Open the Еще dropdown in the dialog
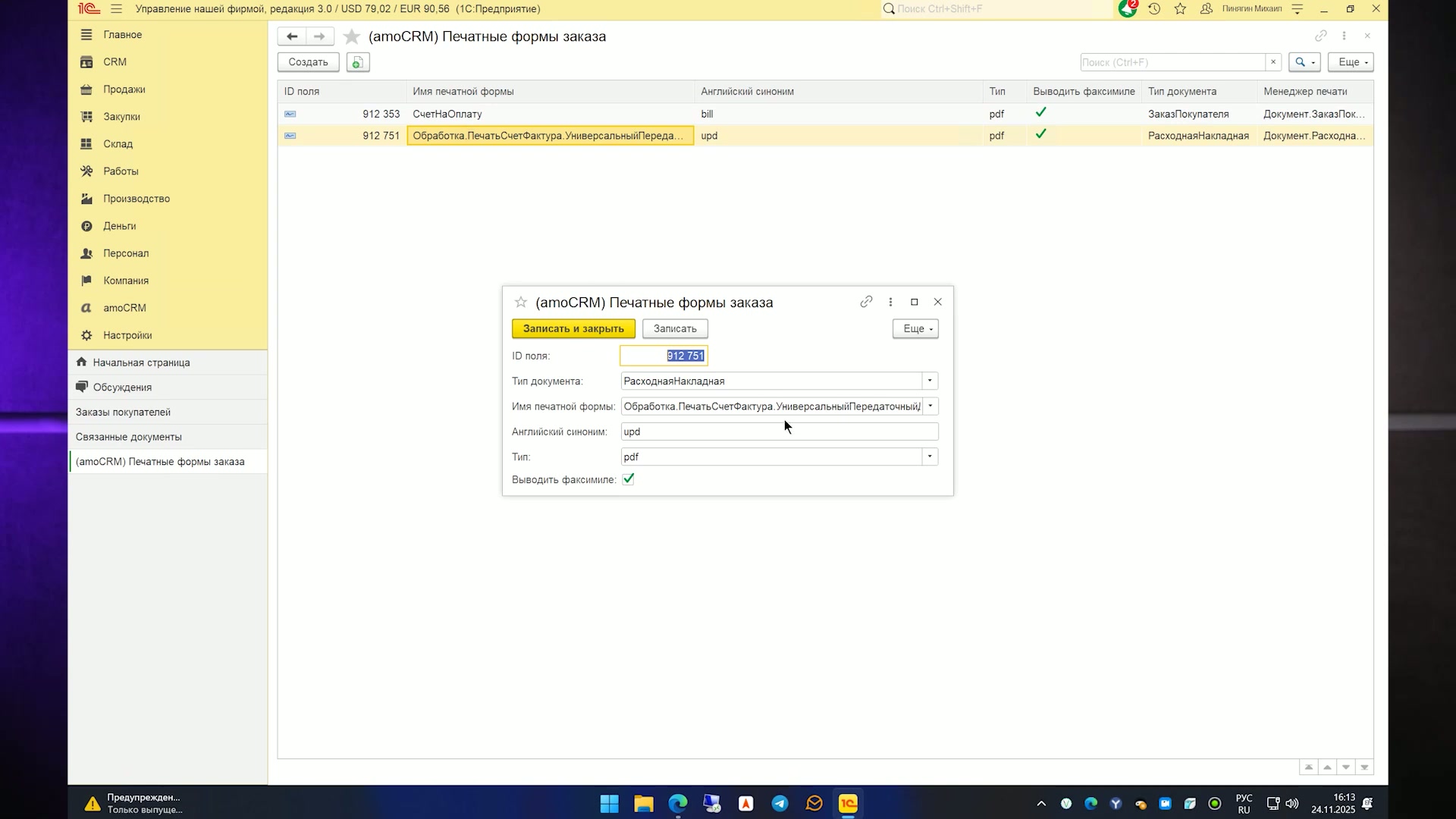The width and height of the screenshot is (1456, 819). tap(916, 328)
